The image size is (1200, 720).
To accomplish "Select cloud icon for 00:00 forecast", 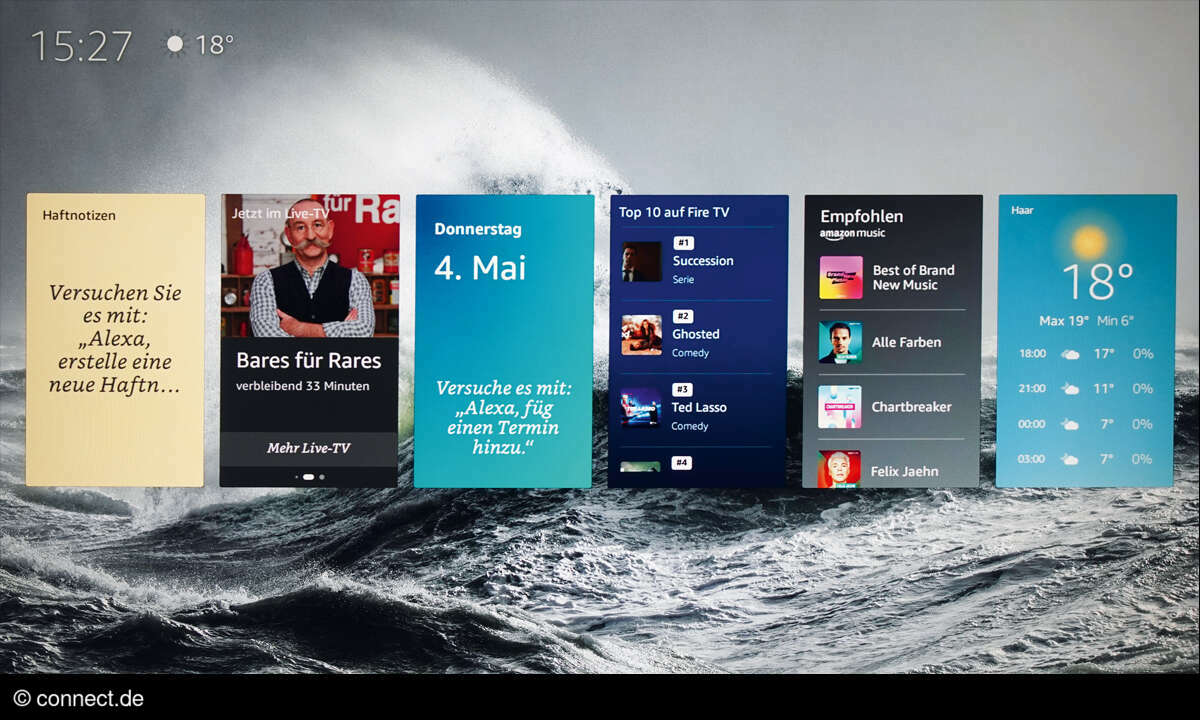I will pyautogui.click(x=1070, y=424).
